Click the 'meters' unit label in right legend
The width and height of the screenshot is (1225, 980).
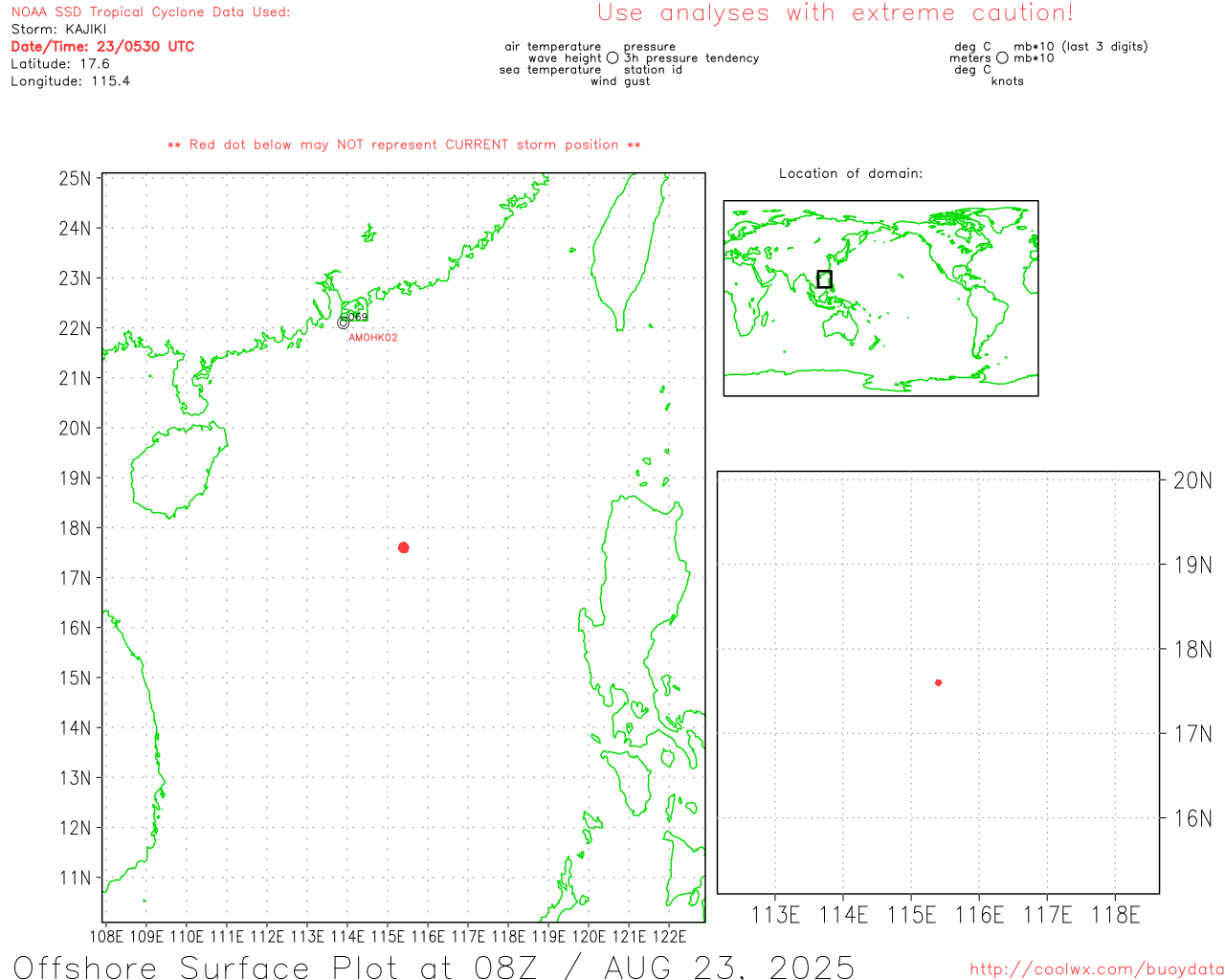tap(970, 58)
